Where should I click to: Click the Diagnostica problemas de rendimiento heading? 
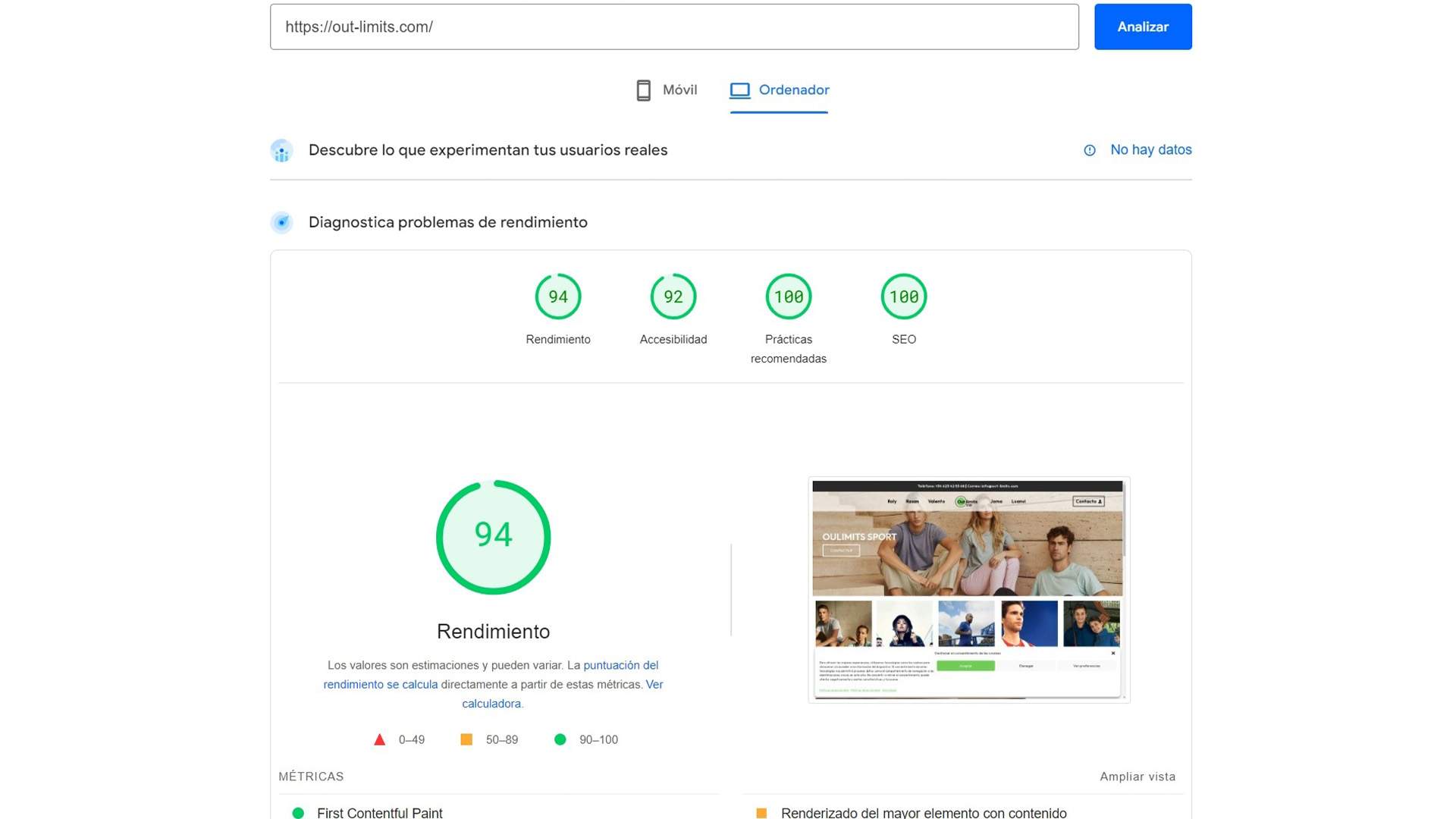(447, 222)
